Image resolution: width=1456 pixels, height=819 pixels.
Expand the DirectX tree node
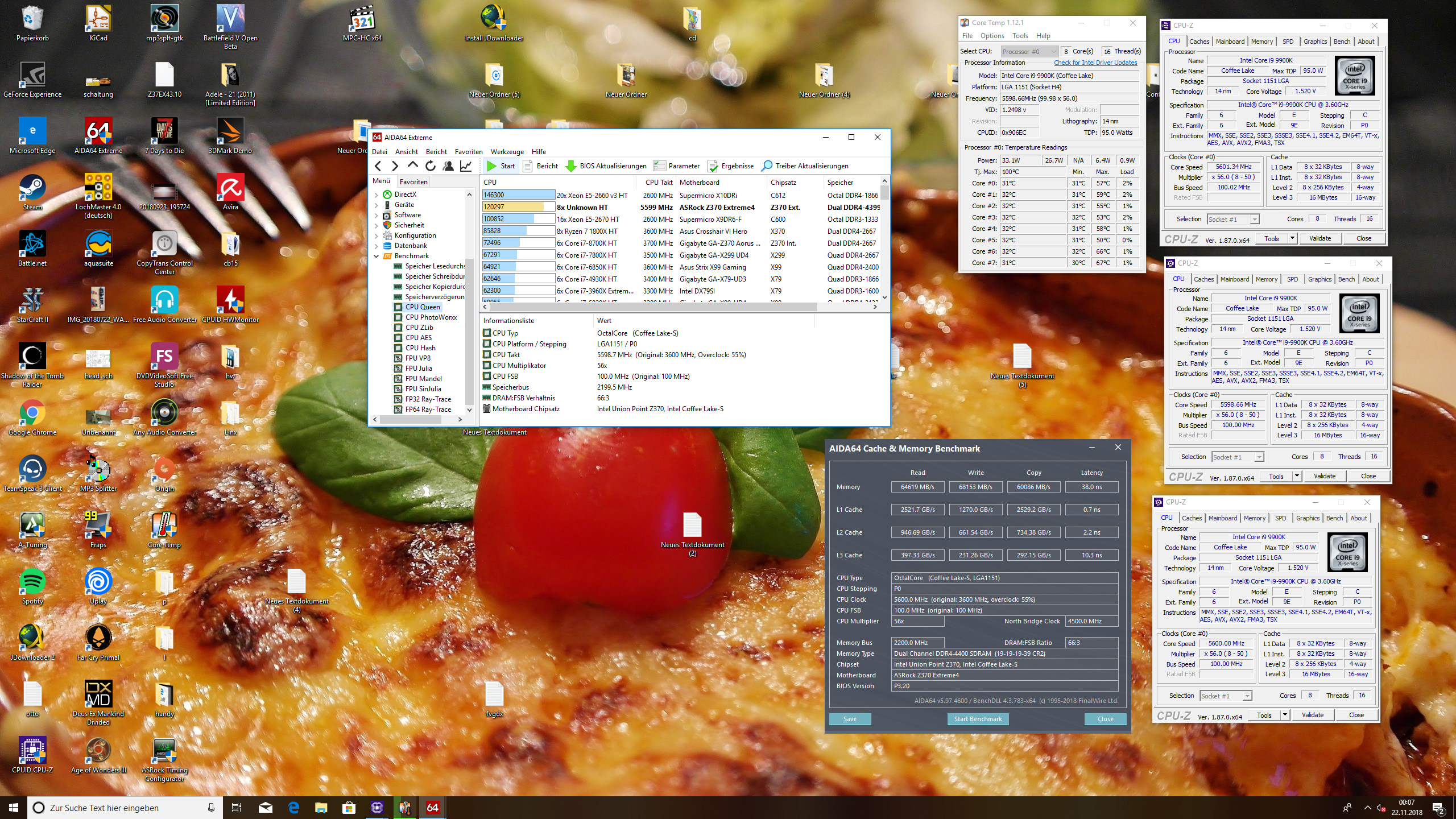coord(377,195)
